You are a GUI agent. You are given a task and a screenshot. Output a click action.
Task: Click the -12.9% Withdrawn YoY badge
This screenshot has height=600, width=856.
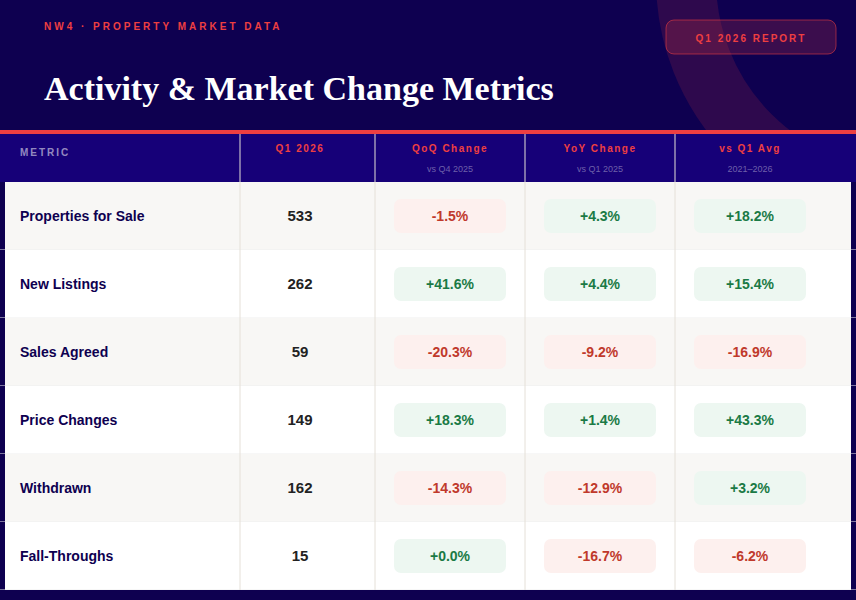tap(600, 488)
